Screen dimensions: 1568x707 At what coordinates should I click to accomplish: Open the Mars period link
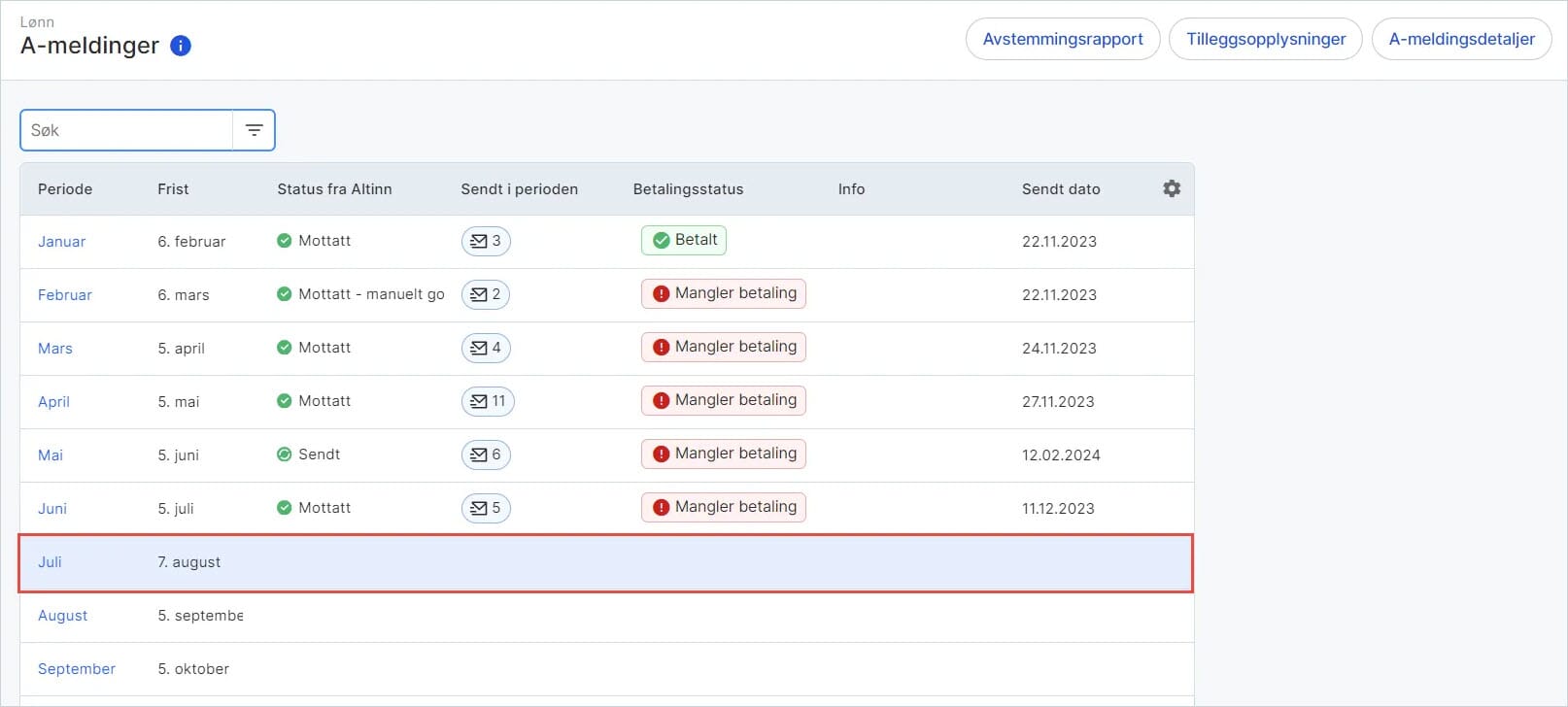[55, 349]
